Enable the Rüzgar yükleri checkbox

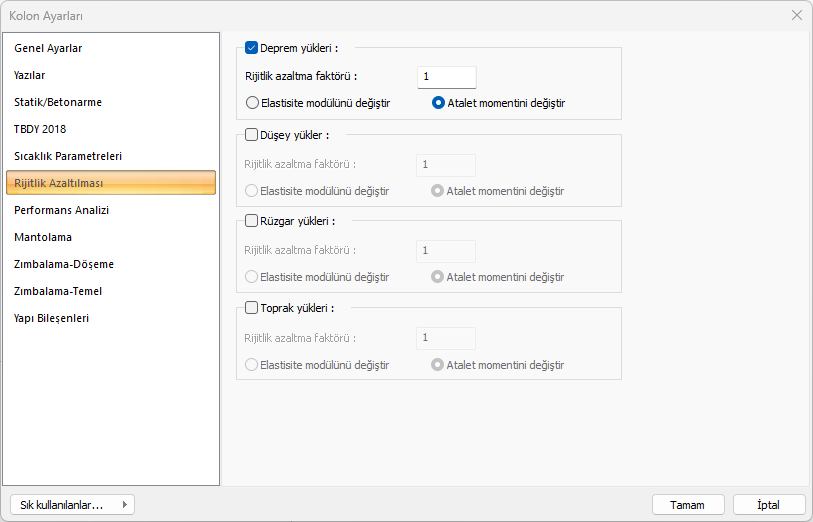[252, 221]
